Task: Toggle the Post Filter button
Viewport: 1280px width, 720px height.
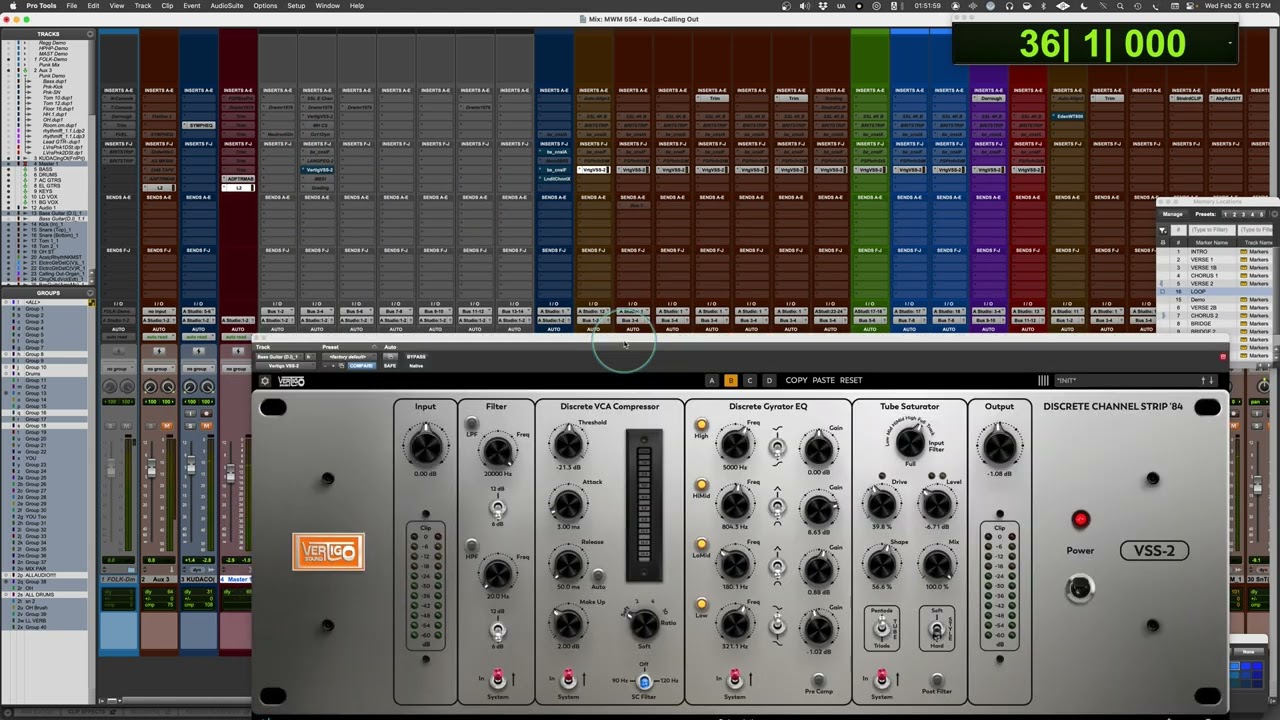Action: pyautogui.click(x=936, y=680)
